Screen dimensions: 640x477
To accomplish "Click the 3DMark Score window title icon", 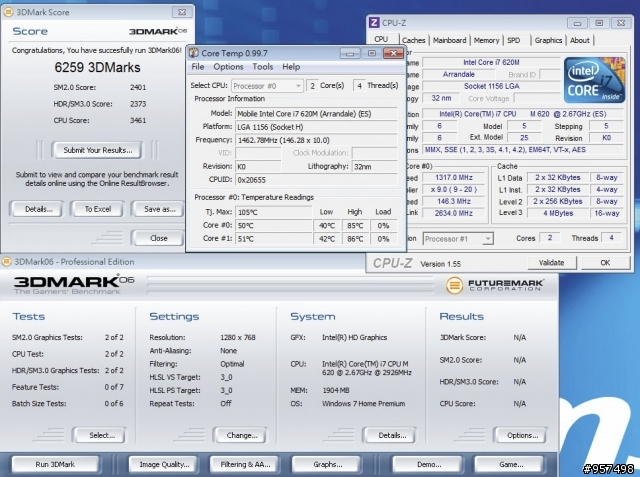I will click(8, 12).
